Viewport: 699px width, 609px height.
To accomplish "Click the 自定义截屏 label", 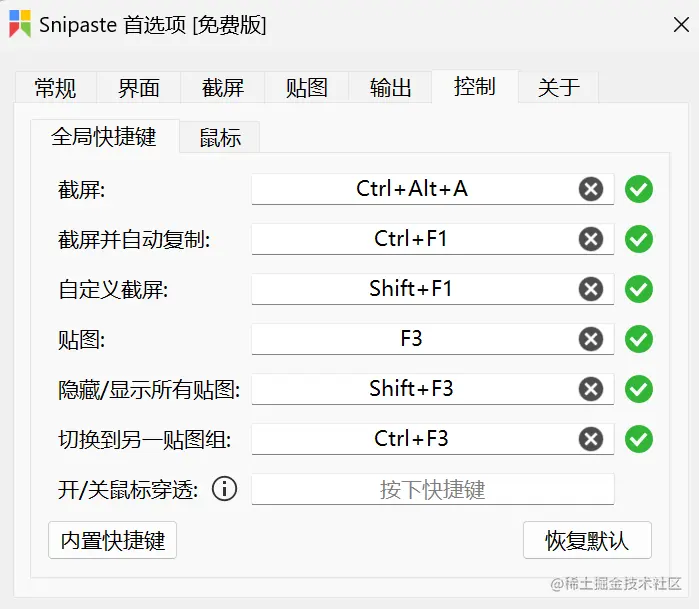I will point(113,290).
